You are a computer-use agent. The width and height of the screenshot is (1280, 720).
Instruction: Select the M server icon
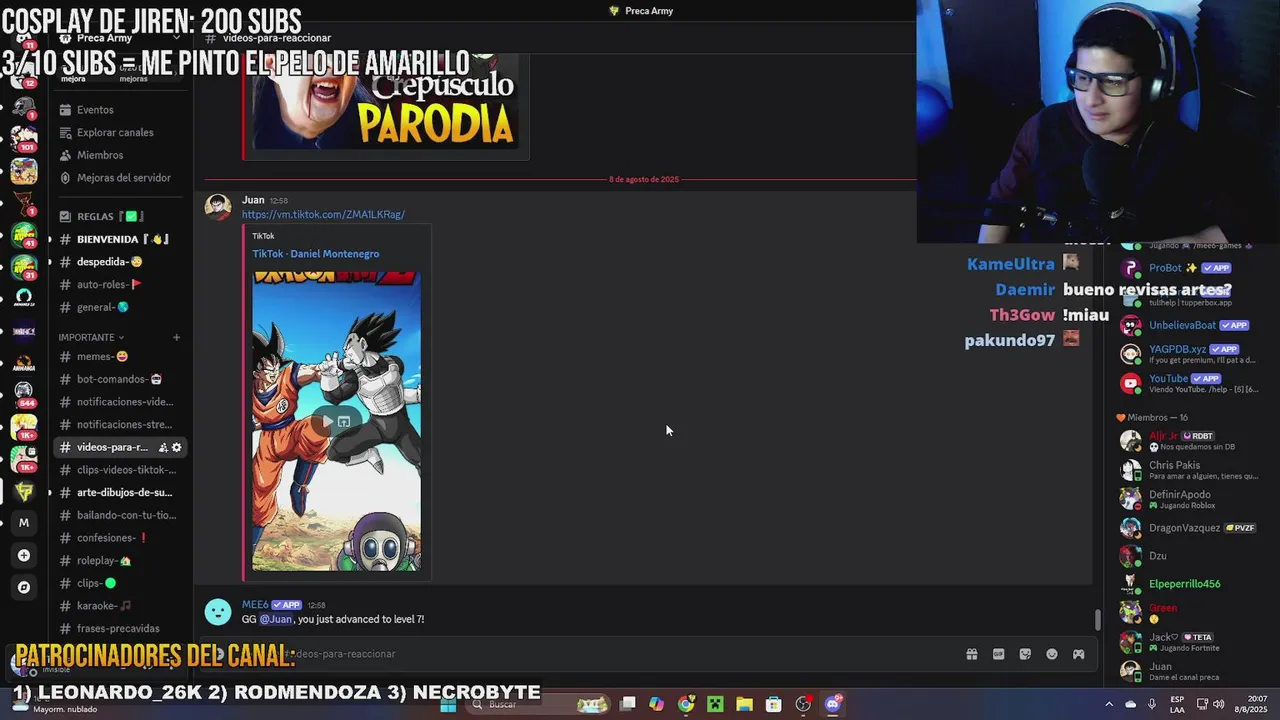pos(24,522)
